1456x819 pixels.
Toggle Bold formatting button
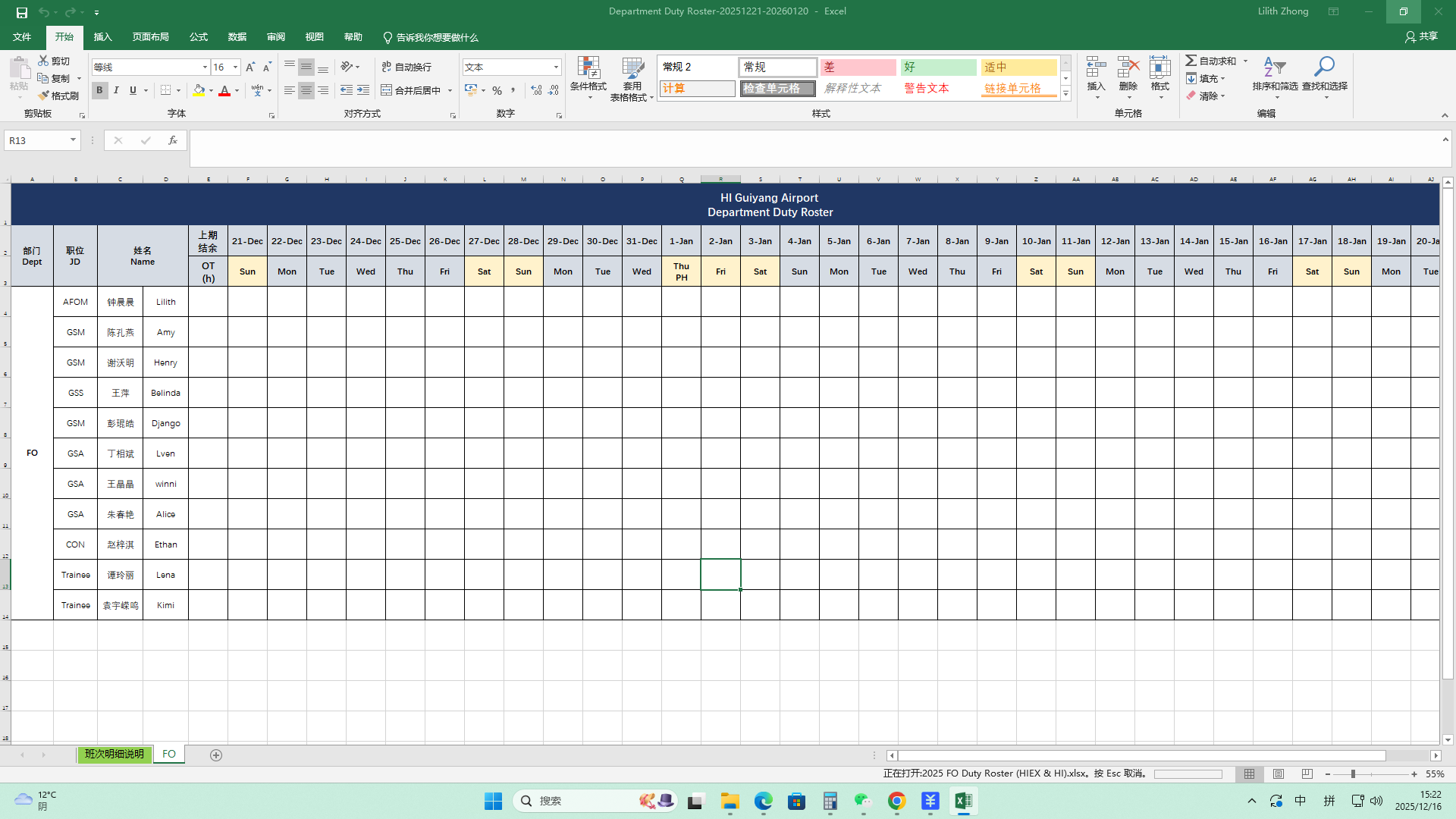(99, 90)
